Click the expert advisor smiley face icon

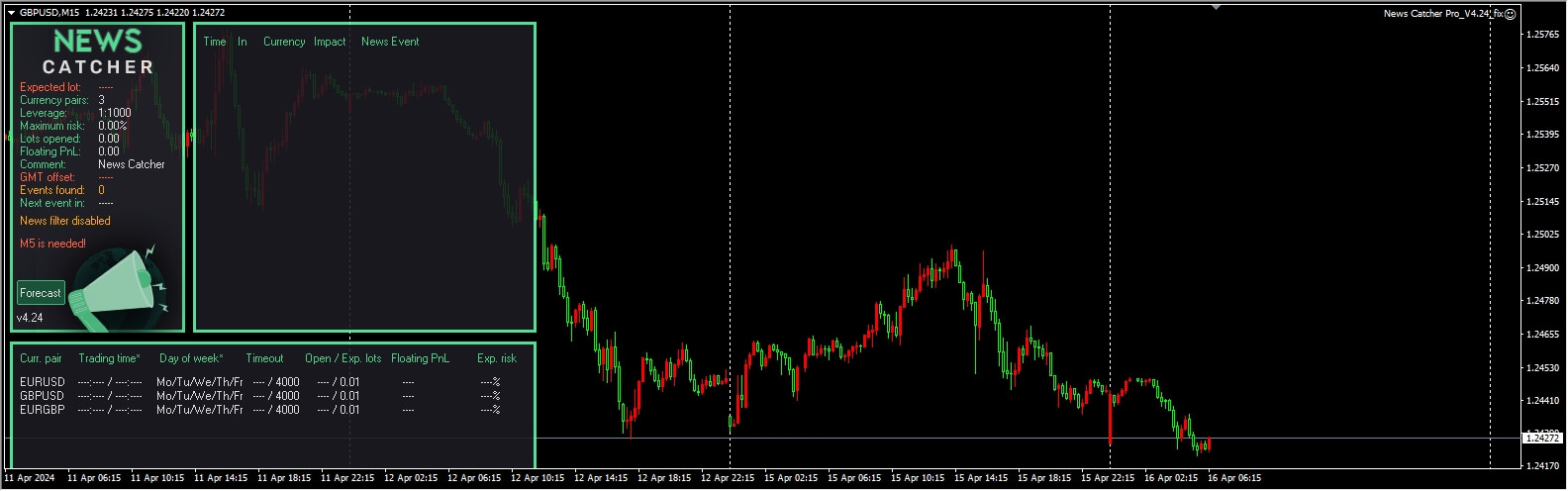coord(1511,14)
